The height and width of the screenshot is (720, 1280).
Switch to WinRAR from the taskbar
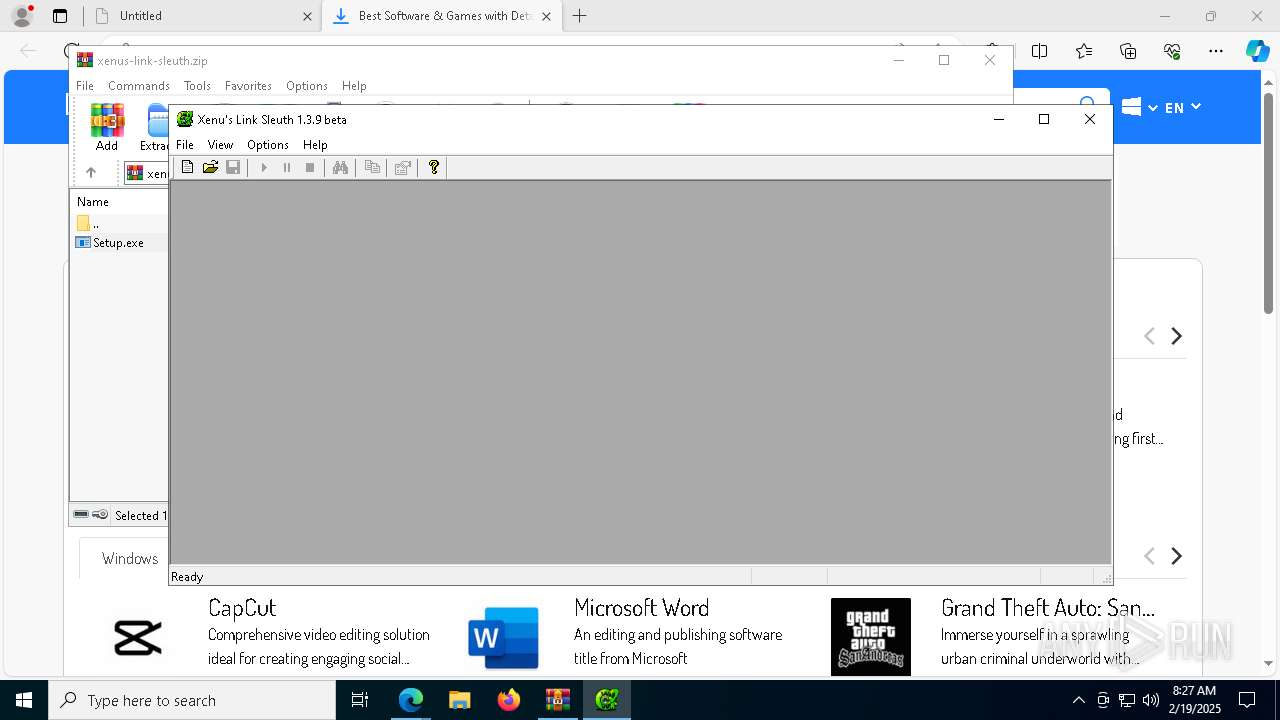557,700
